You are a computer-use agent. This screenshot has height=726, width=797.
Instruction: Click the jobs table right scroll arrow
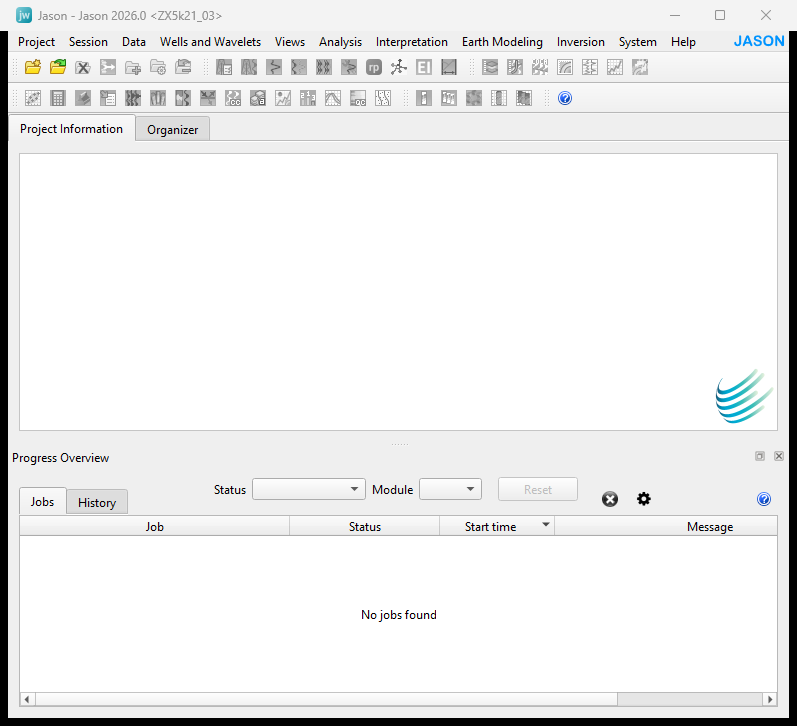(x=770, y=699)
